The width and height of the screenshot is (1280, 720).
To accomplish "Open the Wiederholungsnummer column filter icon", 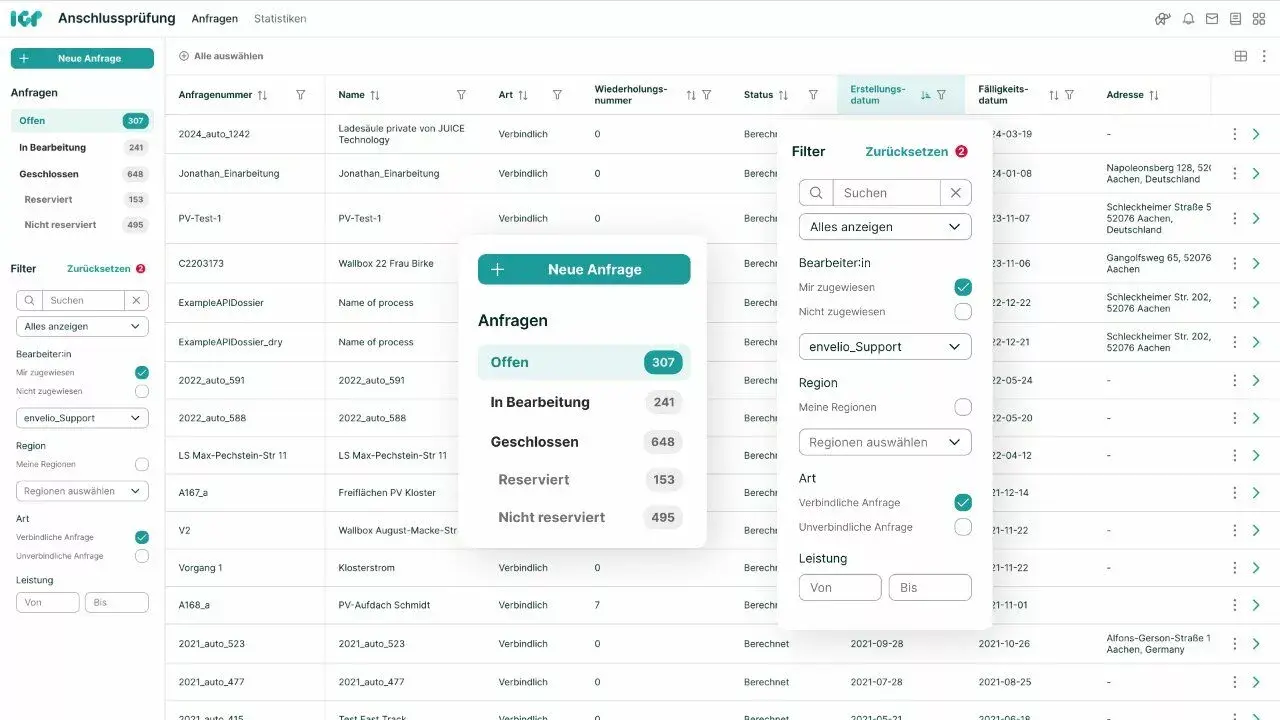I will coord(707,95).
